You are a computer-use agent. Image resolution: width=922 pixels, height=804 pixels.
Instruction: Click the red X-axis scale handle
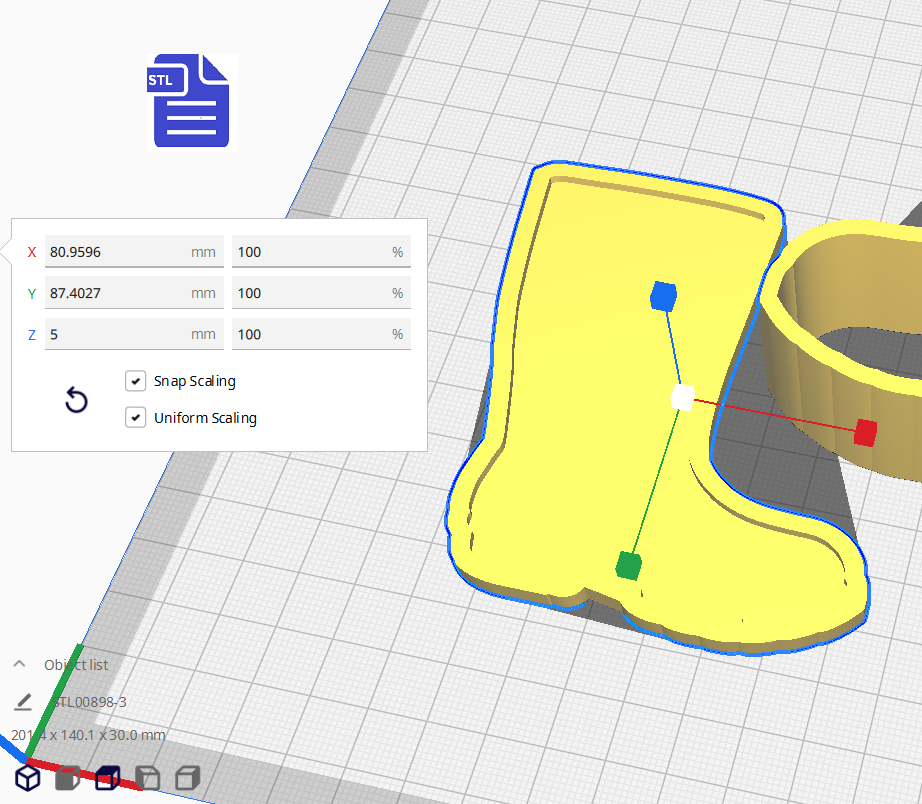(x=865, y=432)
